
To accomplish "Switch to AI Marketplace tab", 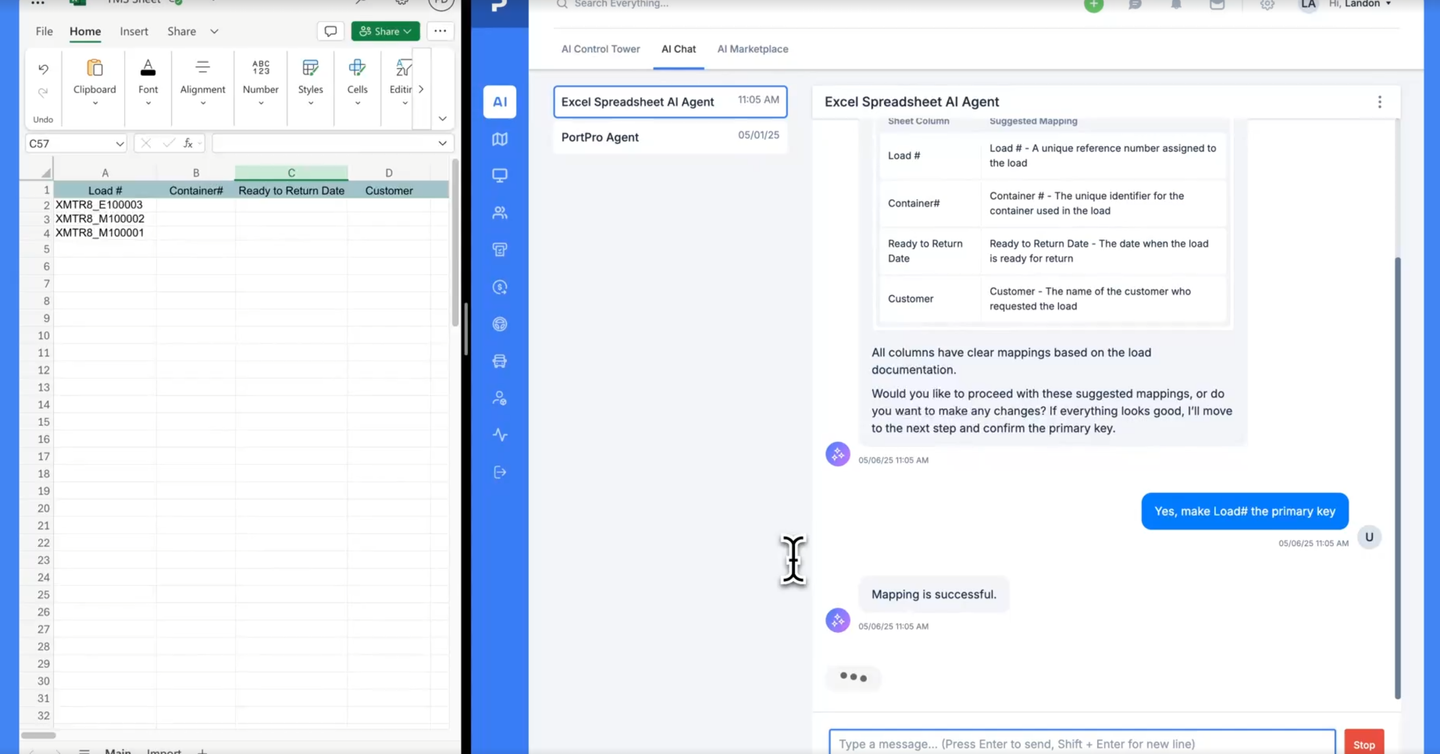I will click(x=753, y=49).
